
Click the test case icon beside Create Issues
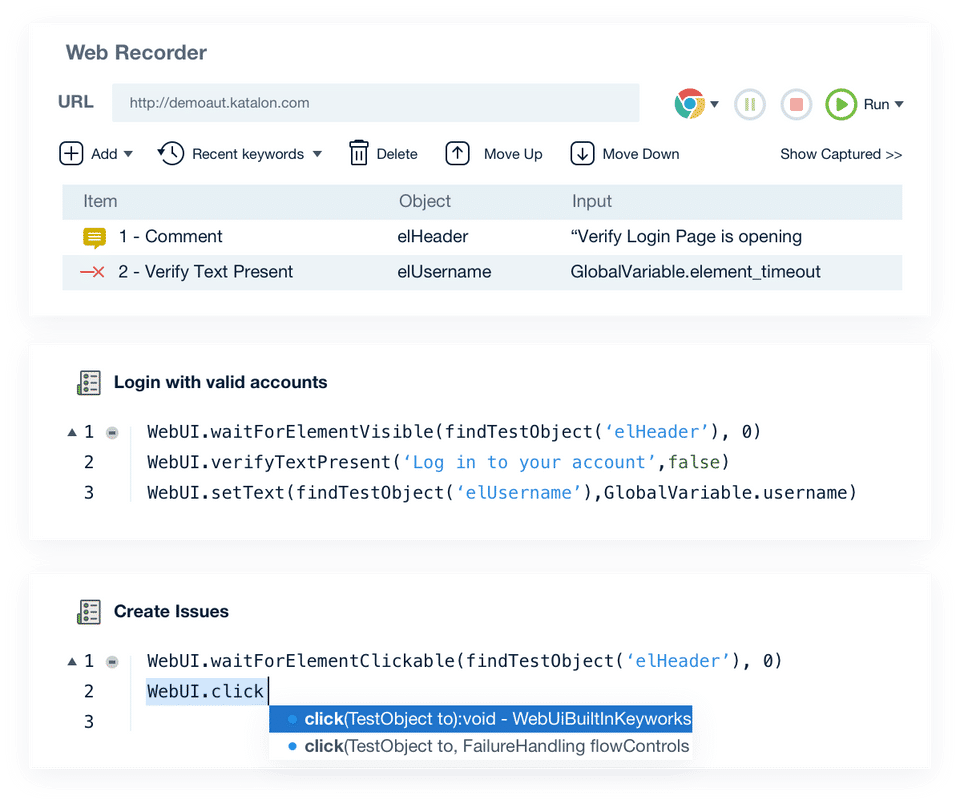[89, 612]
